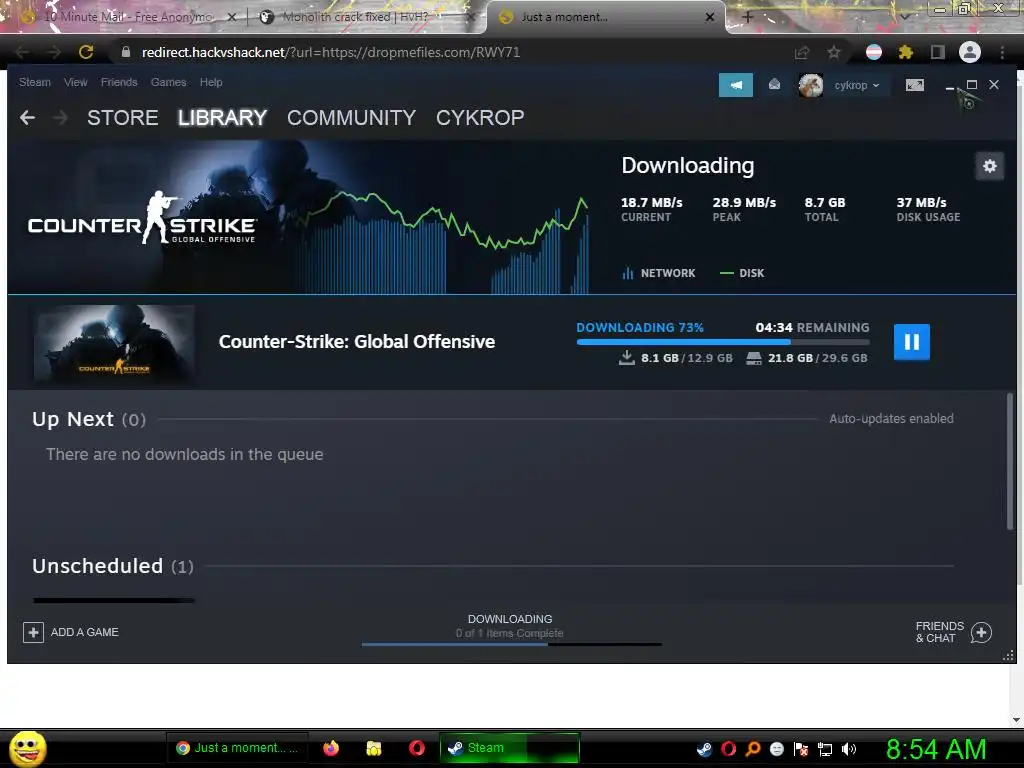Close Just a moment tab

710,17
